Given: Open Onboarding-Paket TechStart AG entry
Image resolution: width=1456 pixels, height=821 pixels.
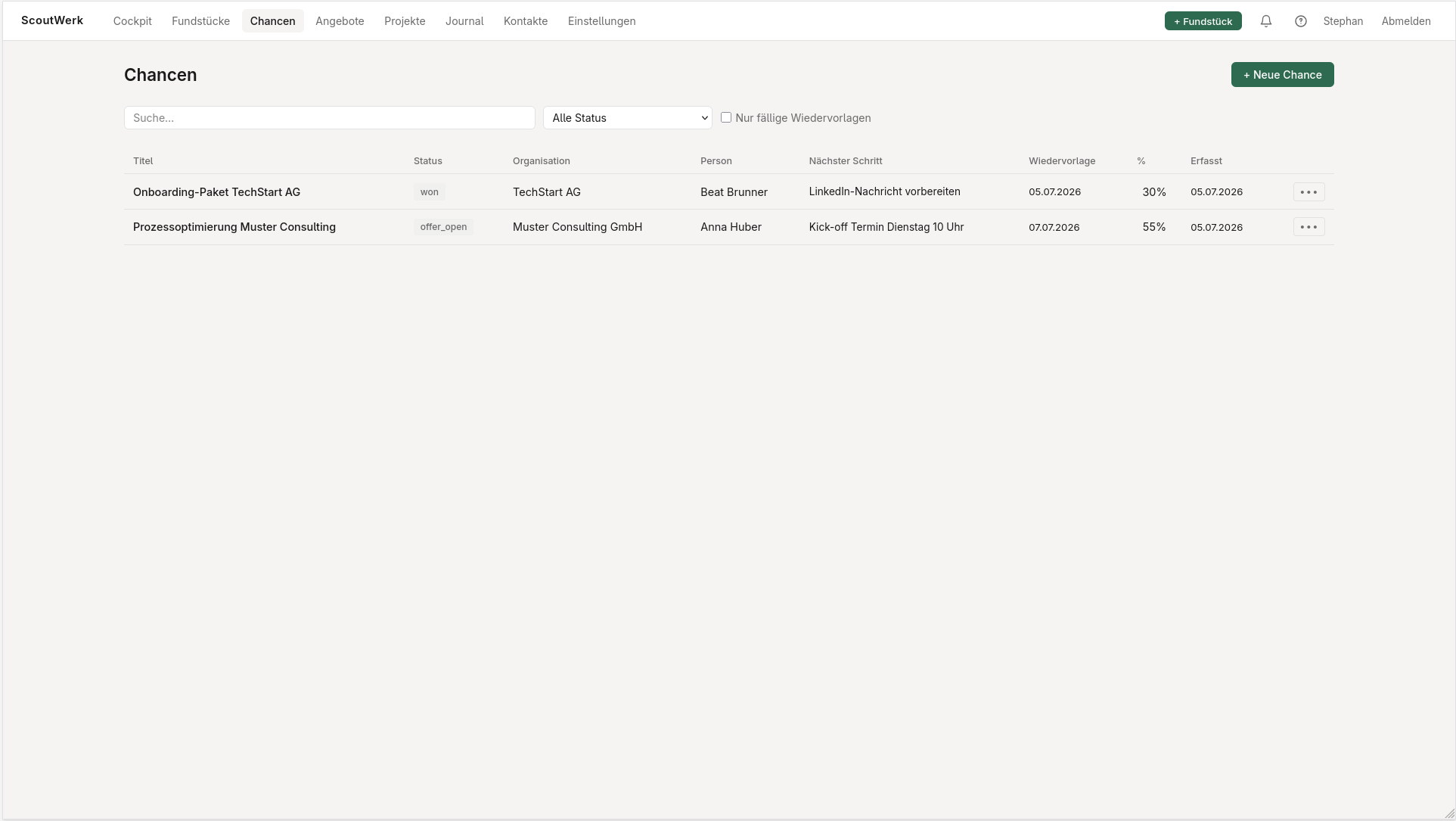Looking at the screenshot, I should pos(216,192).
